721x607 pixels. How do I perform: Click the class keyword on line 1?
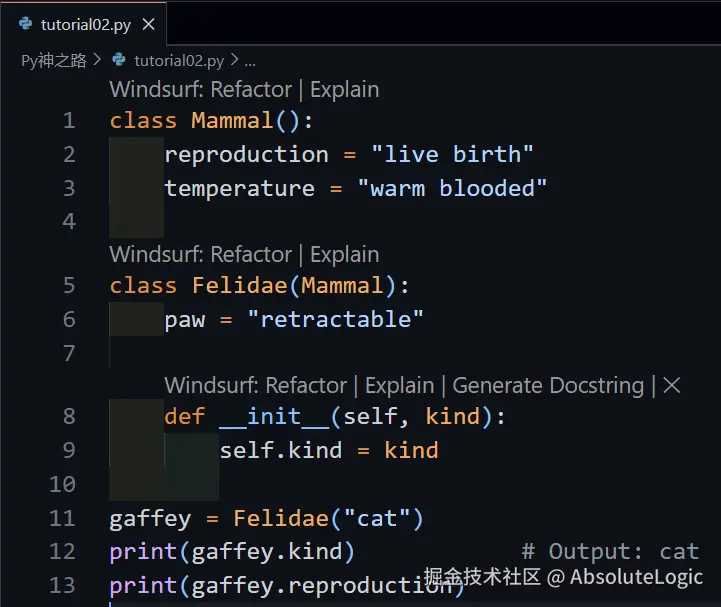(143, 120)
